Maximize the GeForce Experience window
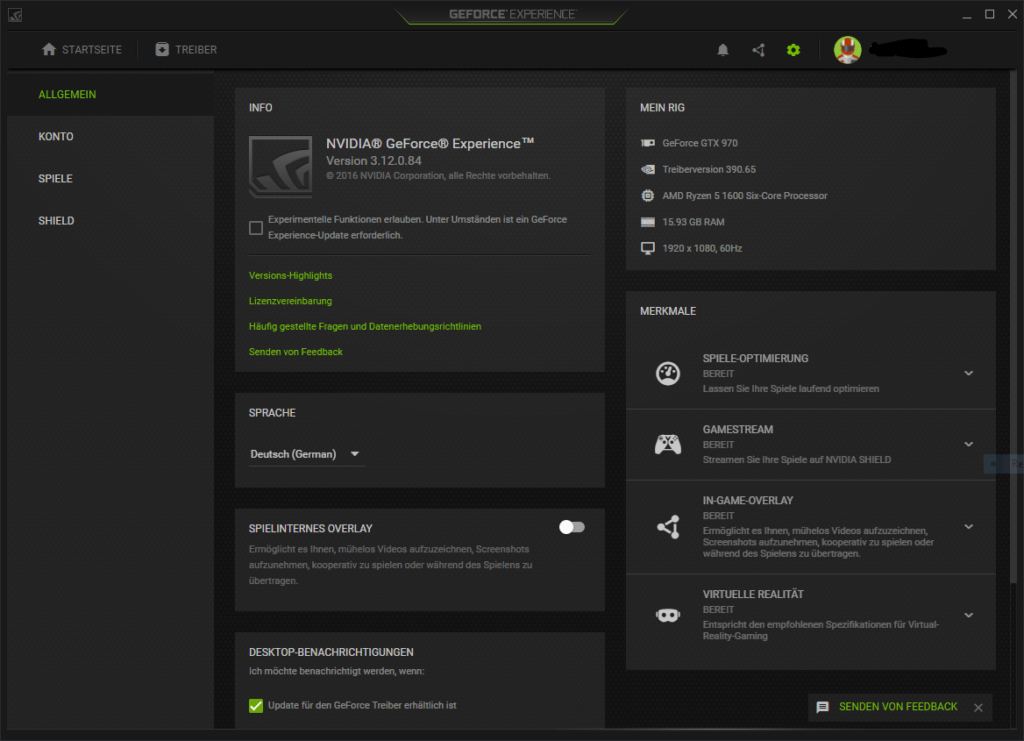Viewport: 1024px width, 741px height. click(989, 14)
